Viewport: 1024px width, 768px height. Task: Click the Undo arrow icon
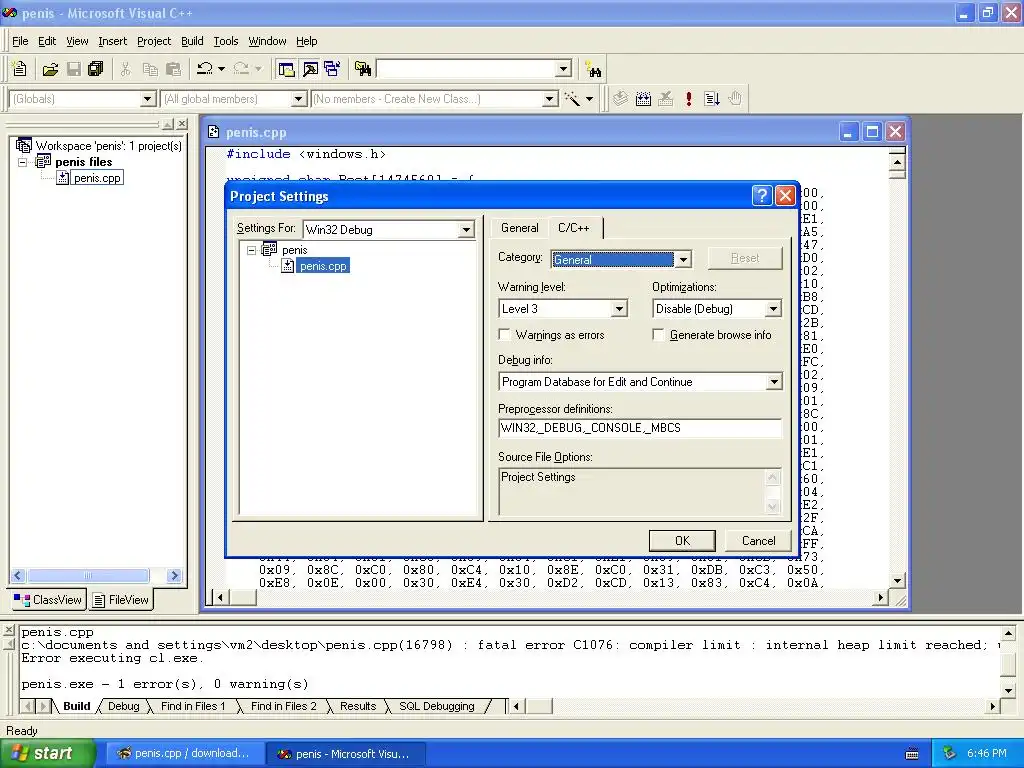click(205, 69)
